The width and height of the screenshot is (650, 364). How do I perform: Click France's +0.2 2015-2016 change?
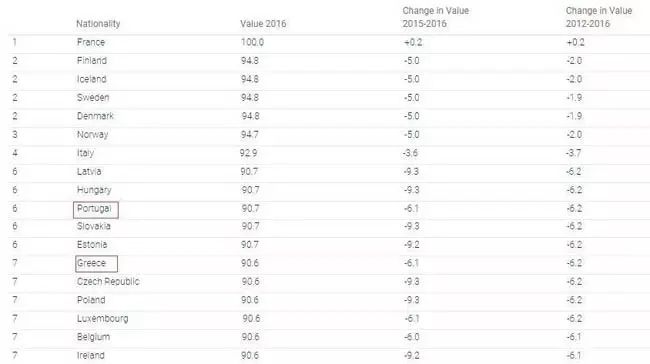coord(413,42)
